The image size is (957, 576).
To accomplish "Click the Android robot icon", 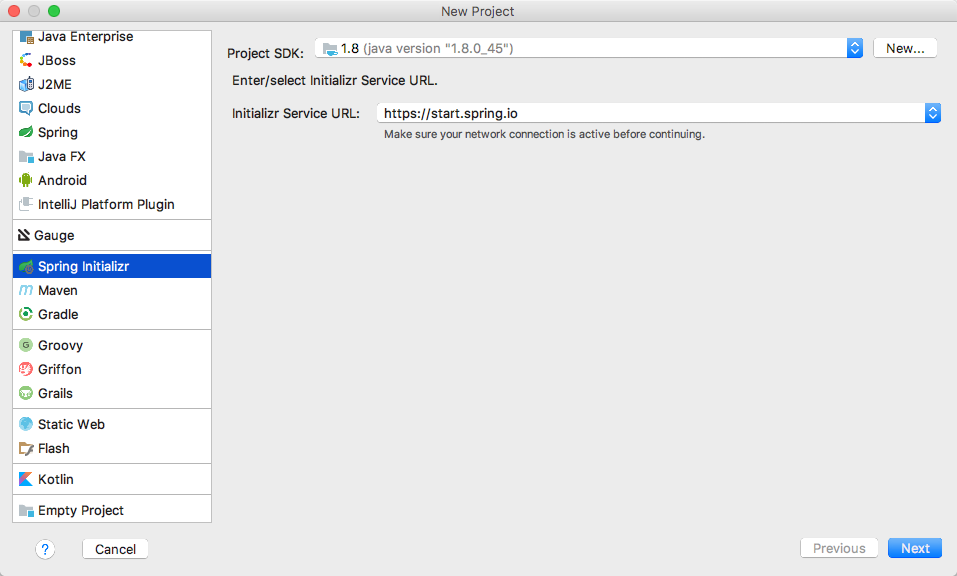I will point(26,180).
